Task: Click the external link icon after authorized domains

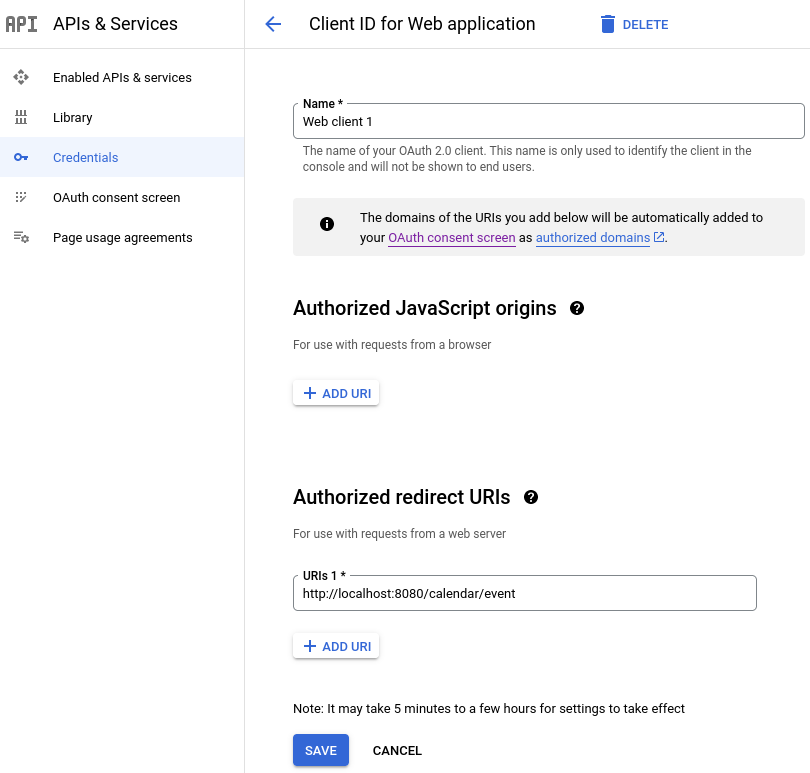Action: pyautogui.click(x=659, y=237)
